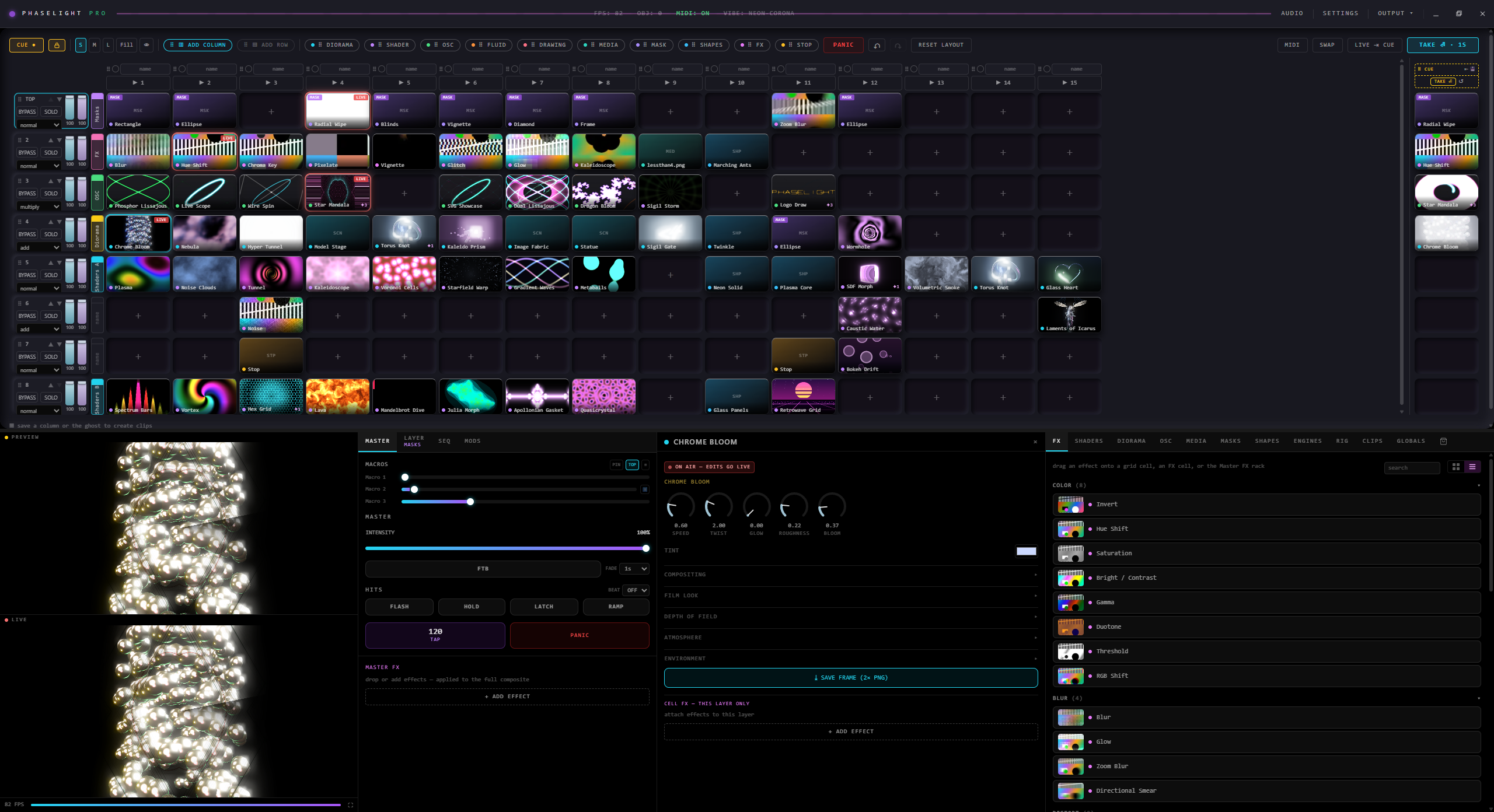The width and height of the screenshot is (1494, 812).
Task: Open the BEAT OFF dropdown
Action: pyautogui.click(x=636, y=590)
